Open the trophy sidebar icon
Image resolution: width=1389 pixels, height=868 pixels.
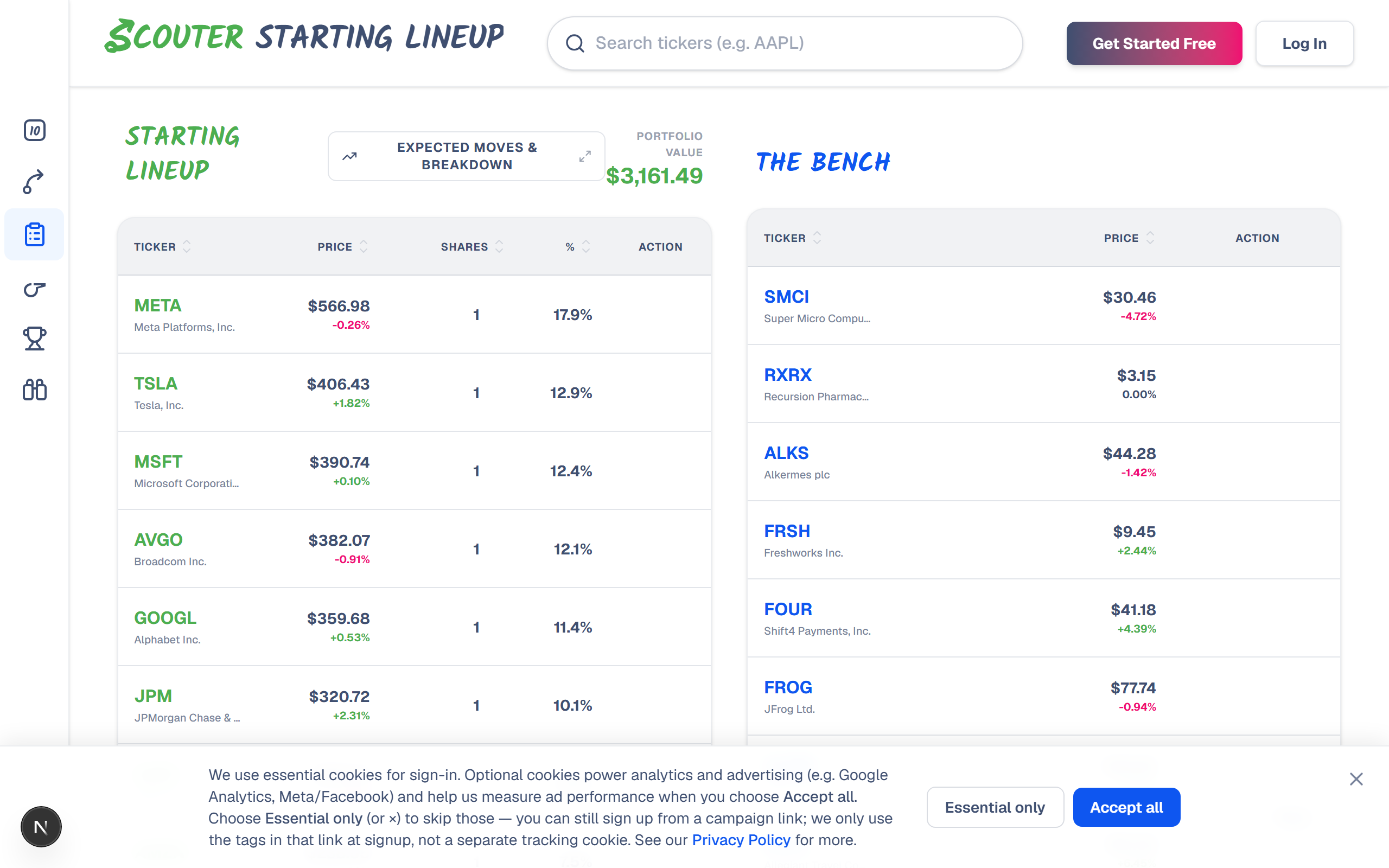coord(34,339)
